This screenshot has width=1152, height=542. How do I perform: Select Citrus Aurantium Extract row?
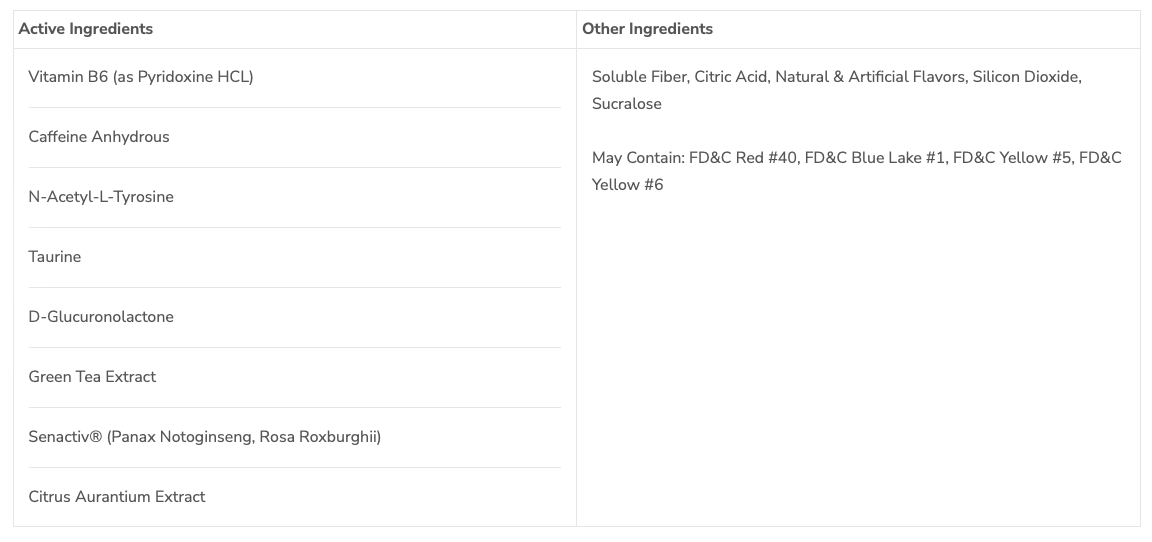[117, 497]
